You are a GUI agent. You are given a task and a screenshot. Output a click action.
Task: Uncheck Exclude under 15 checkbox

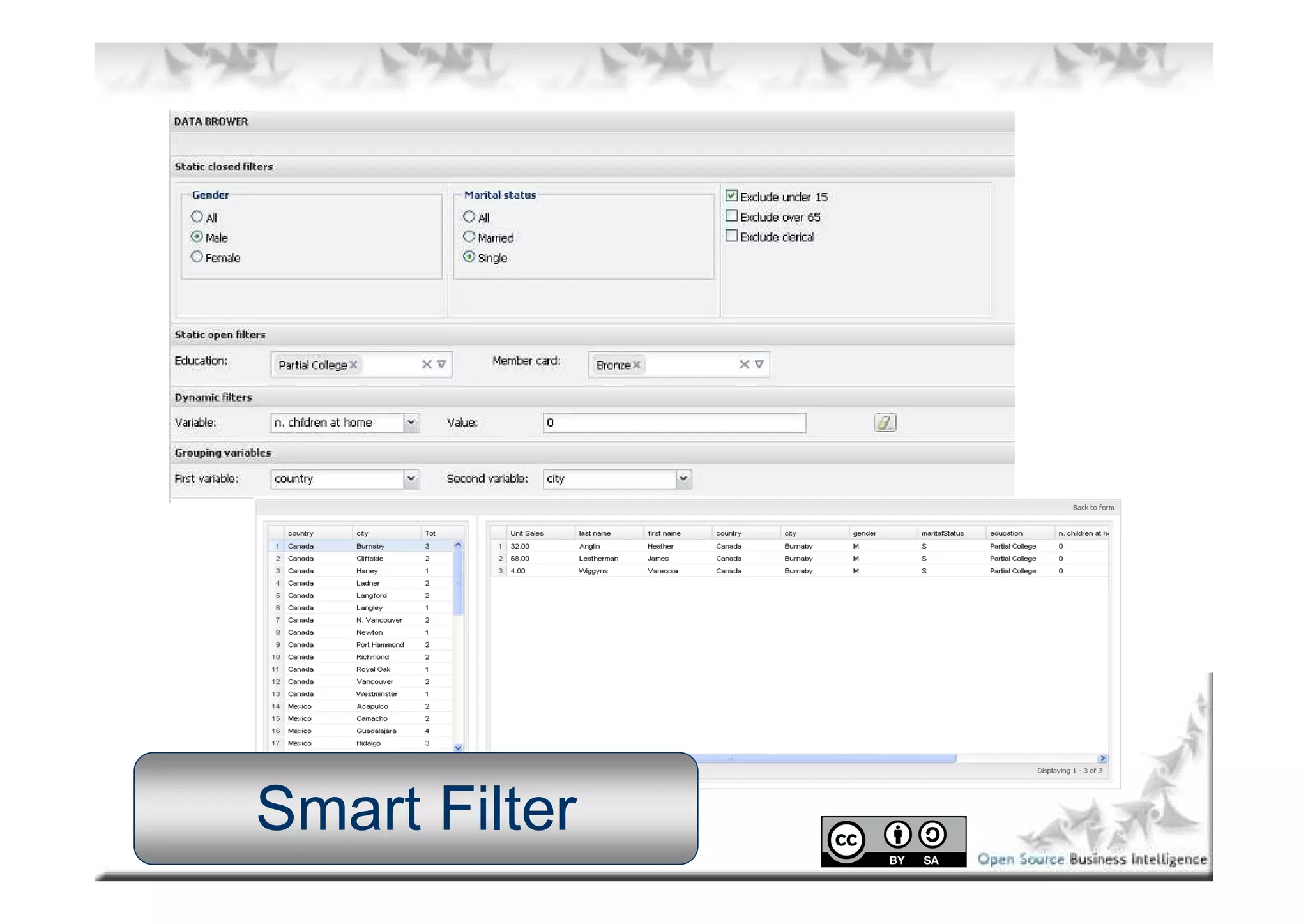point(732,196)
